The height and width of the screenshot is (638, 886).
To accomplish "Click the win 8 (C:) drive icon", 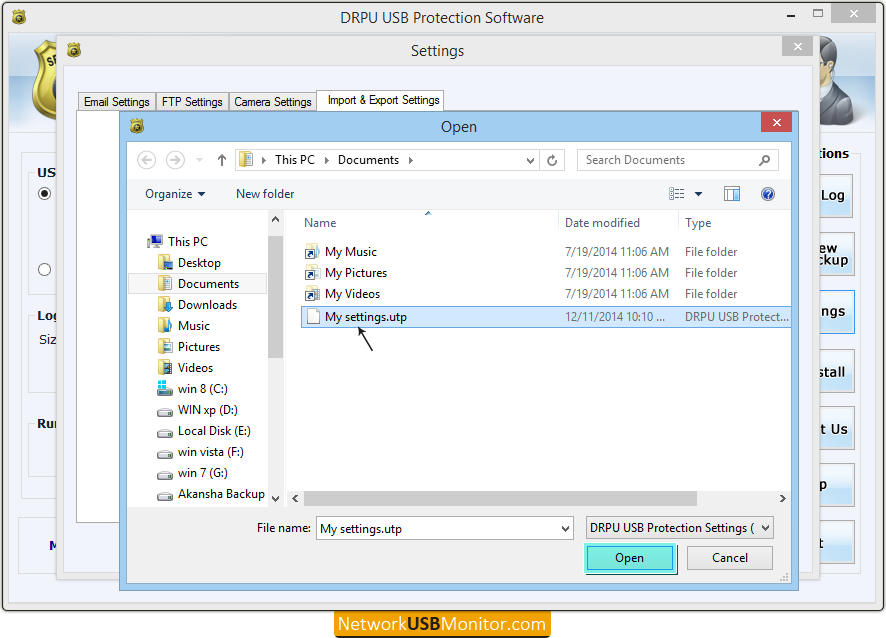I will tap(165, 389).
